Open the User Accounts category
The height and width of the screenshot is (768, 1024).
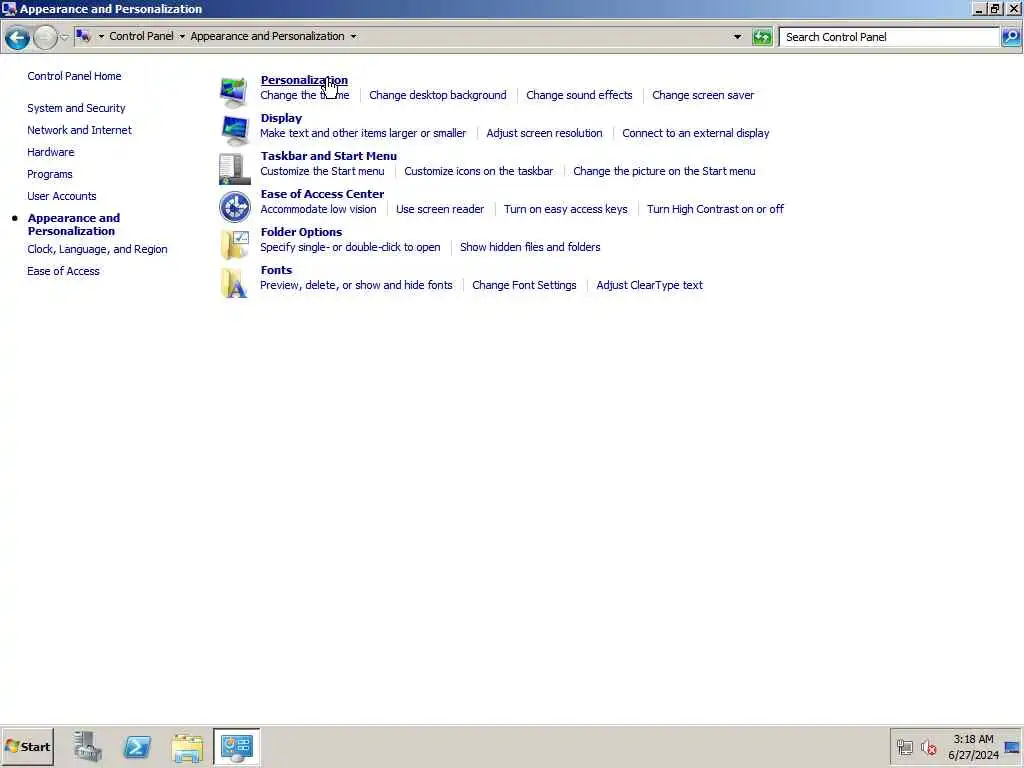pos(61,196)
